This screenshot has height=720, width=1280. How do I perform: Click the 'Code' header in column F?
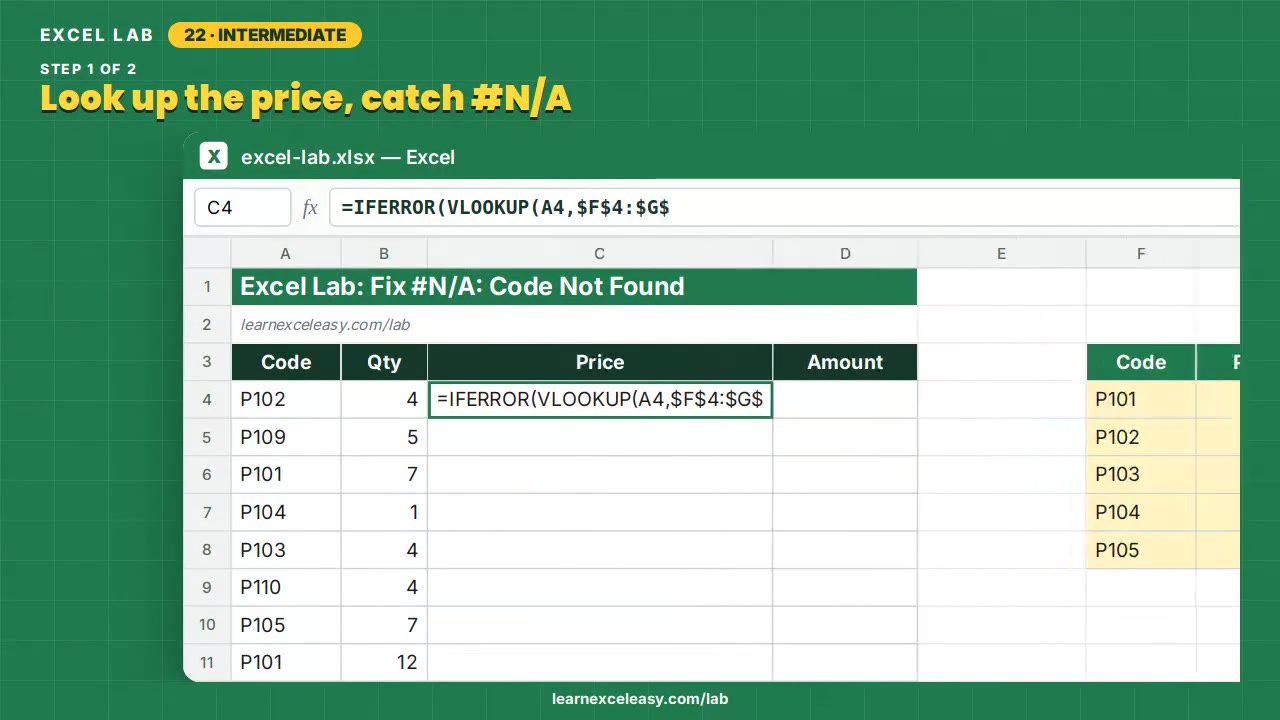1141,362
